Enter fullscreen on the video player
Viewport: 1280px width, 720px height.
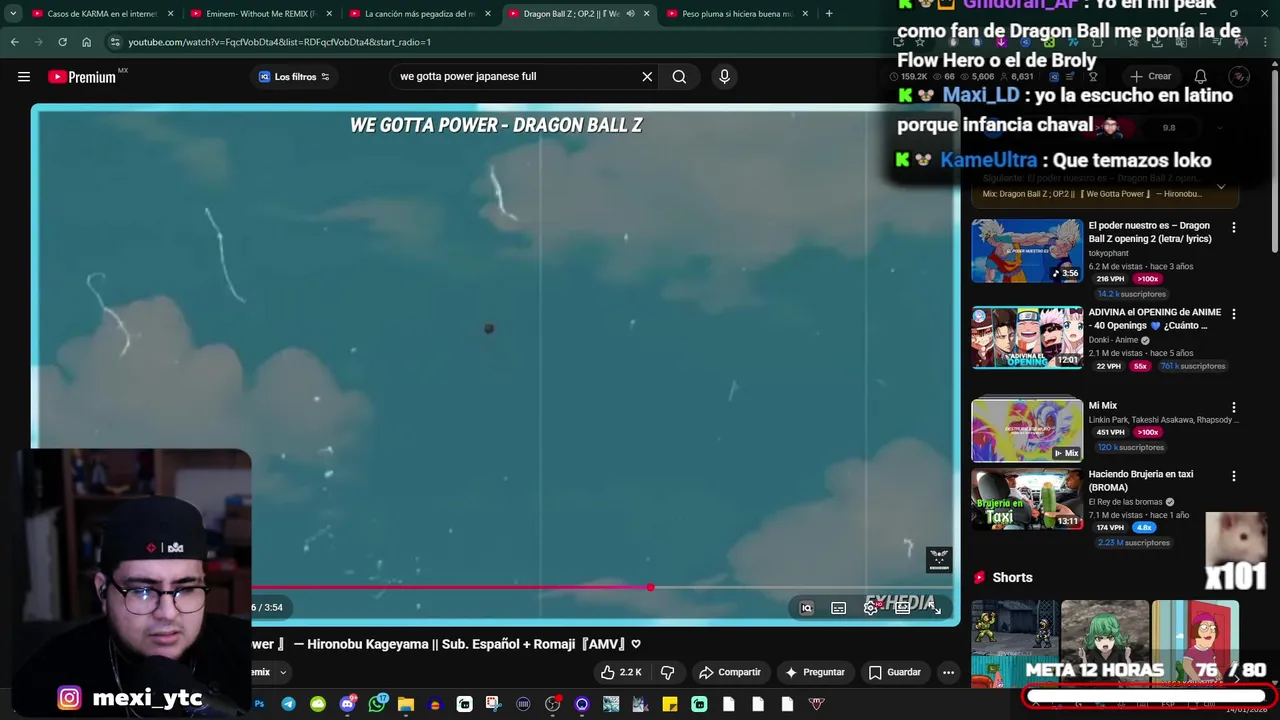[x=934, y=608]
